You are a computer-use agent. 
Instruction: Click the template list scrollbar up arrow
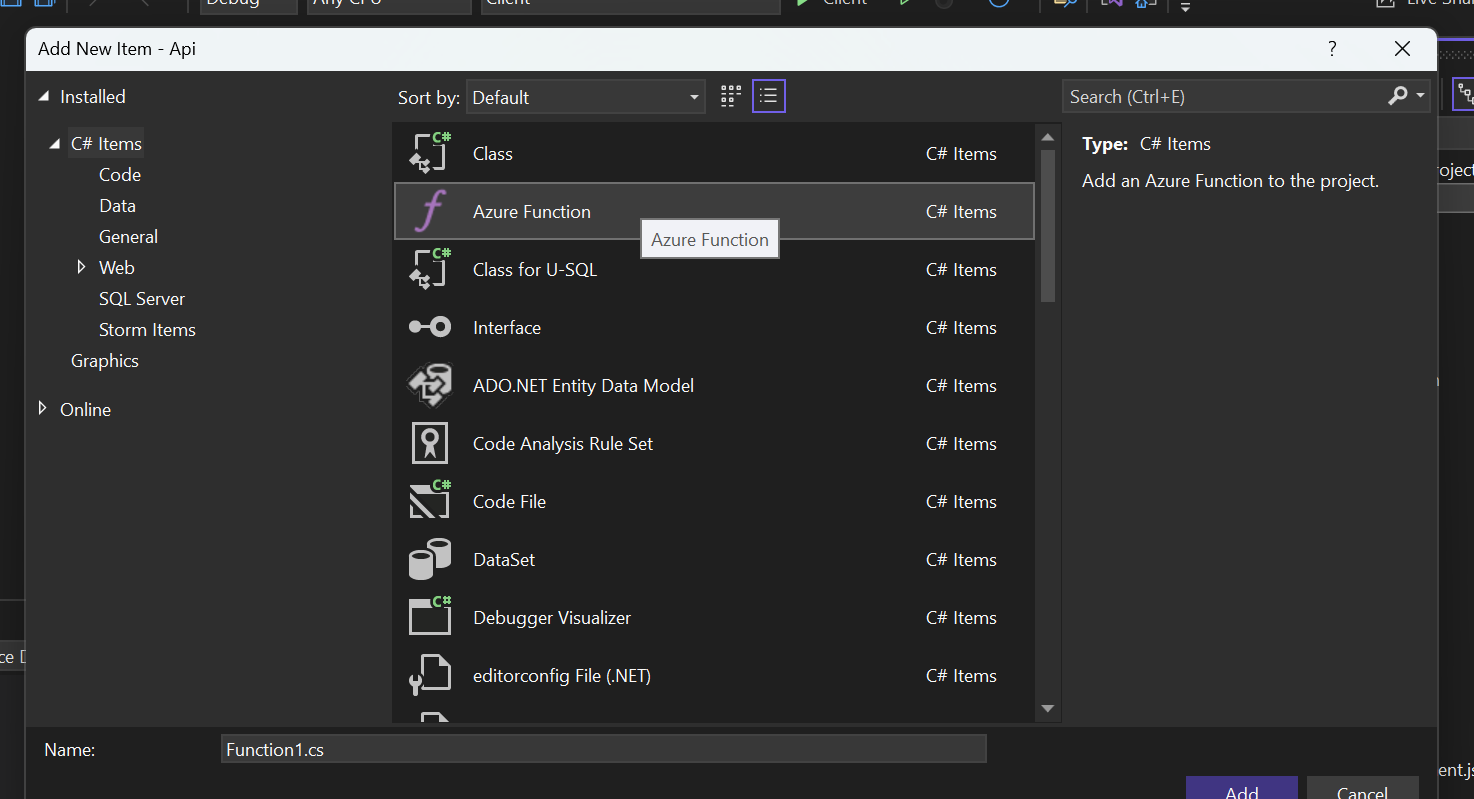click(1048, 138)
